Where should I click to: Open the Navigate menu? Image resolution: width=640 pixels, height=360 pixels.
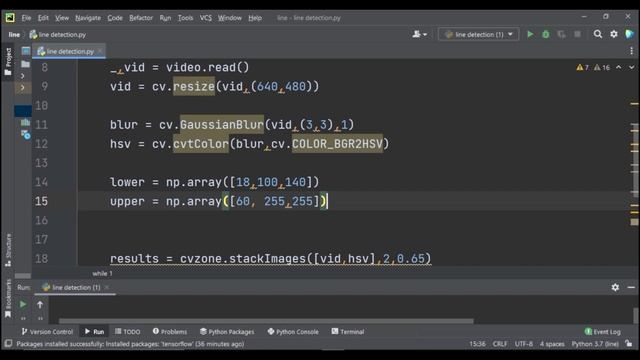pos(88,18)
